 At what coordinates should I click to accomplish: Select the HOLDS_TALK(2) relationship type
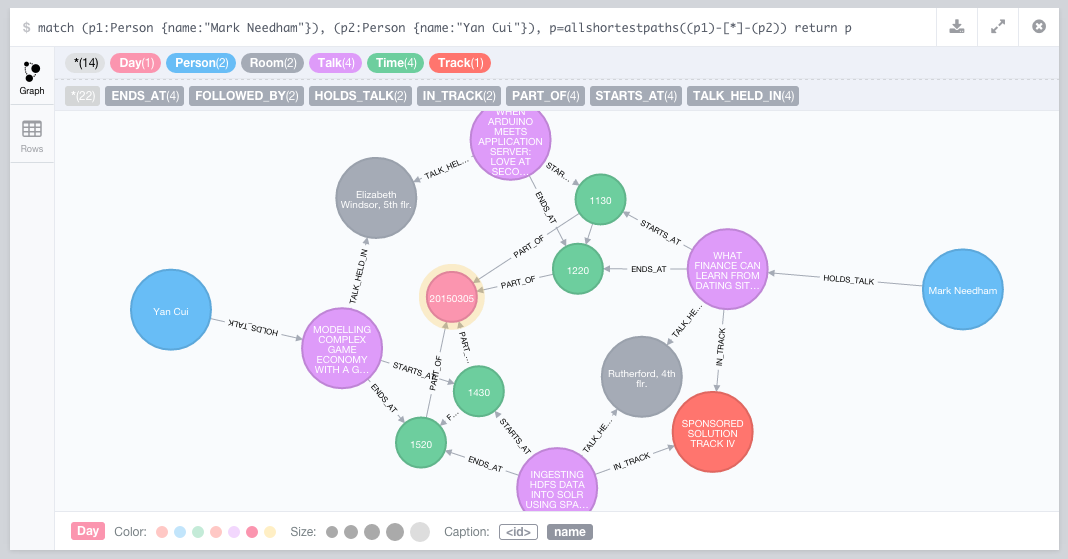360,96
